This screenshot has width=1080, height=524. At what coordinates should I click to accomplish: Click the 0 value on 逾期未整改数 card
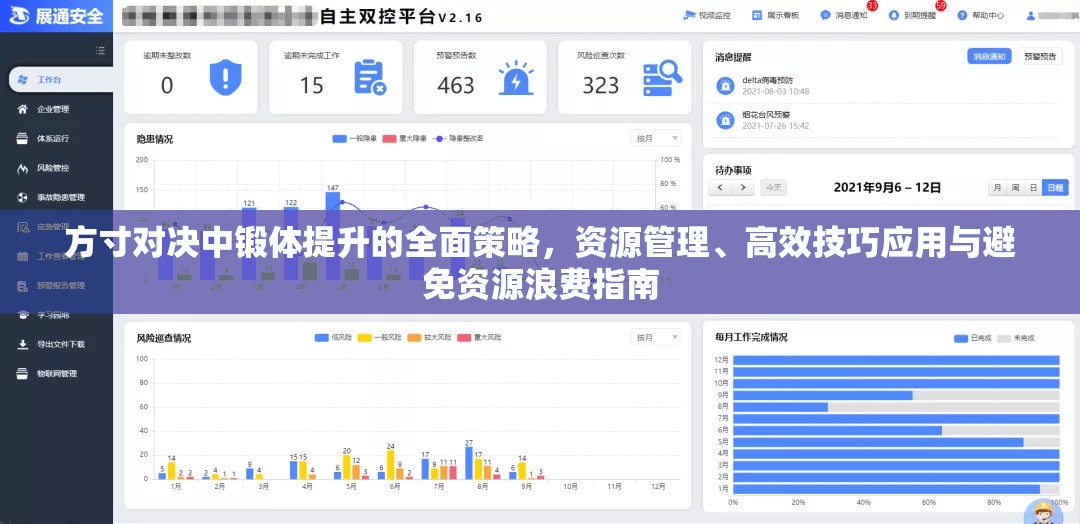(167, 85)
